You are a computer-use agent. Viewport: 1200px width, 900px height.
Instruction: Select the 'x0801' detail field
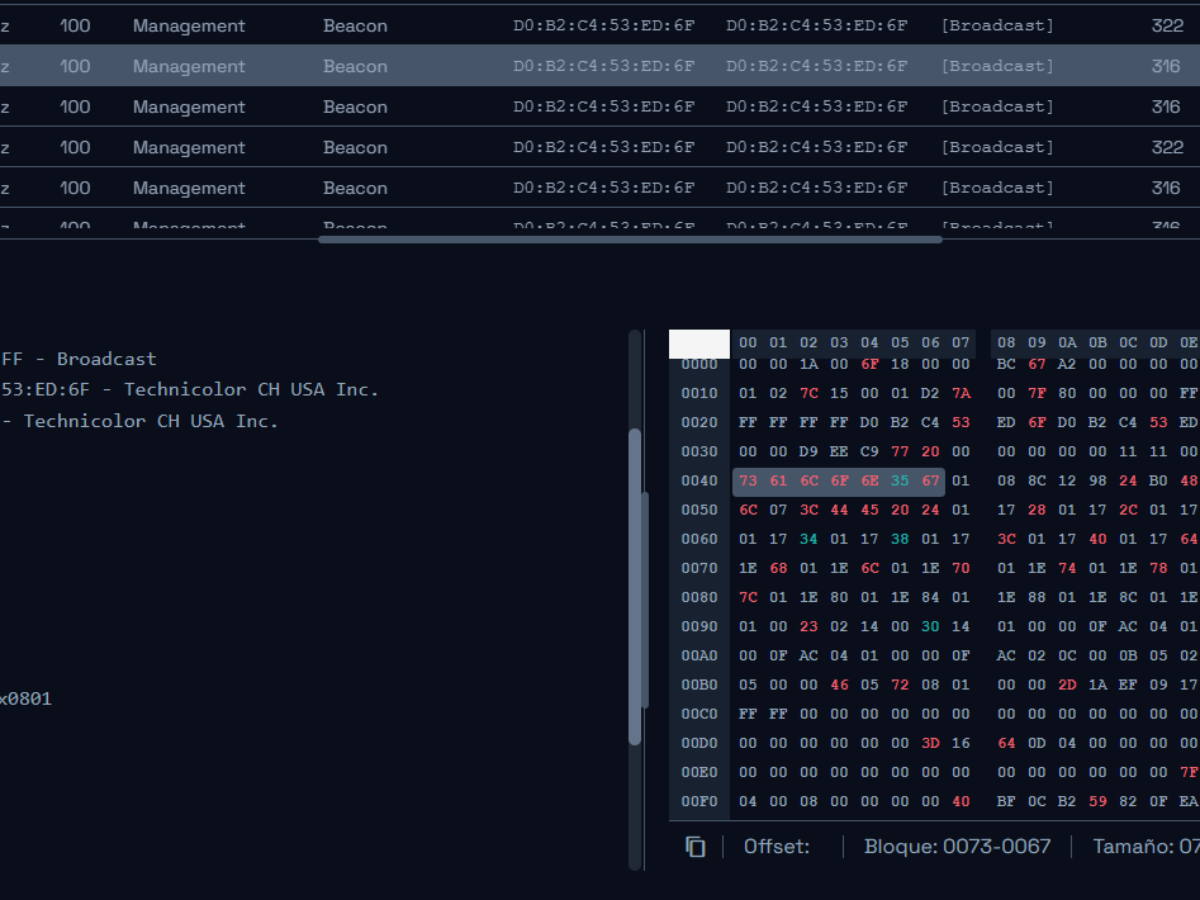click(26, 699)
